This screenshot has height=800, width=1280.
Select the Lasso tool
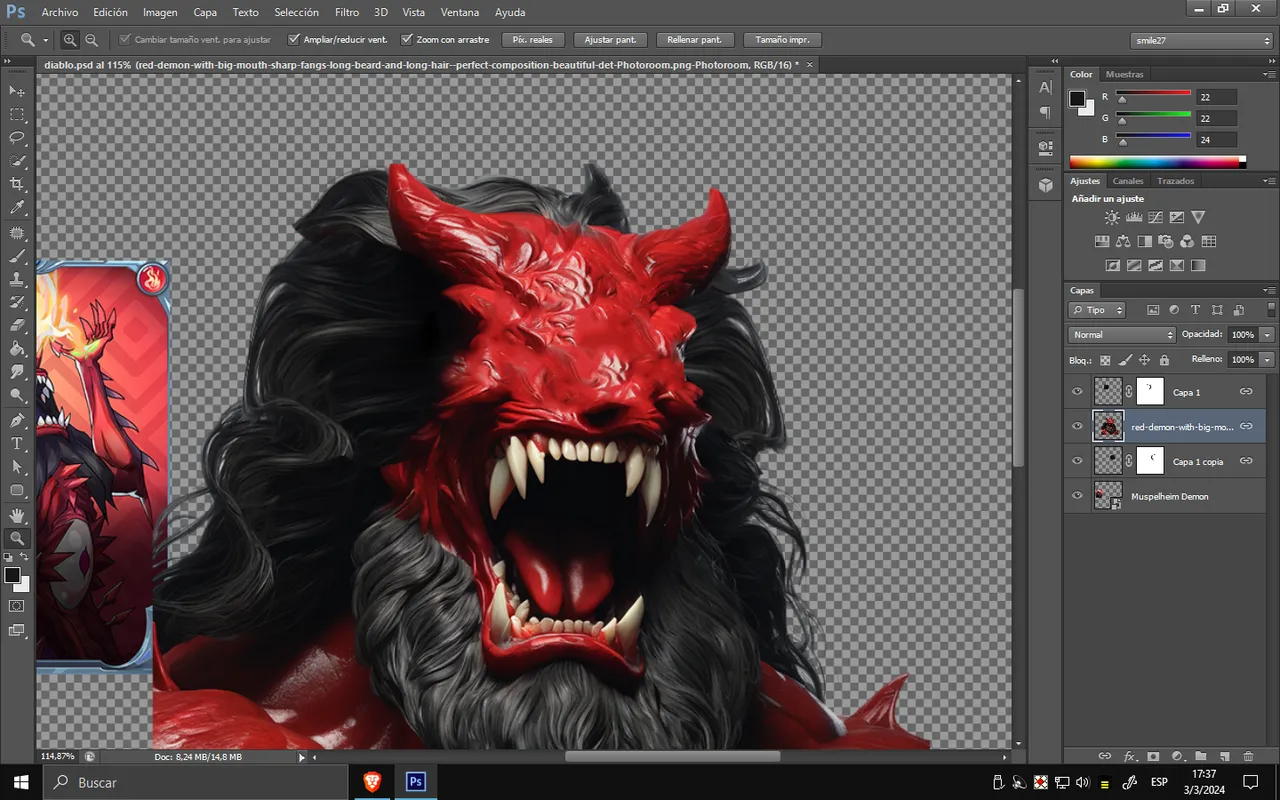(x=17, y=137)
